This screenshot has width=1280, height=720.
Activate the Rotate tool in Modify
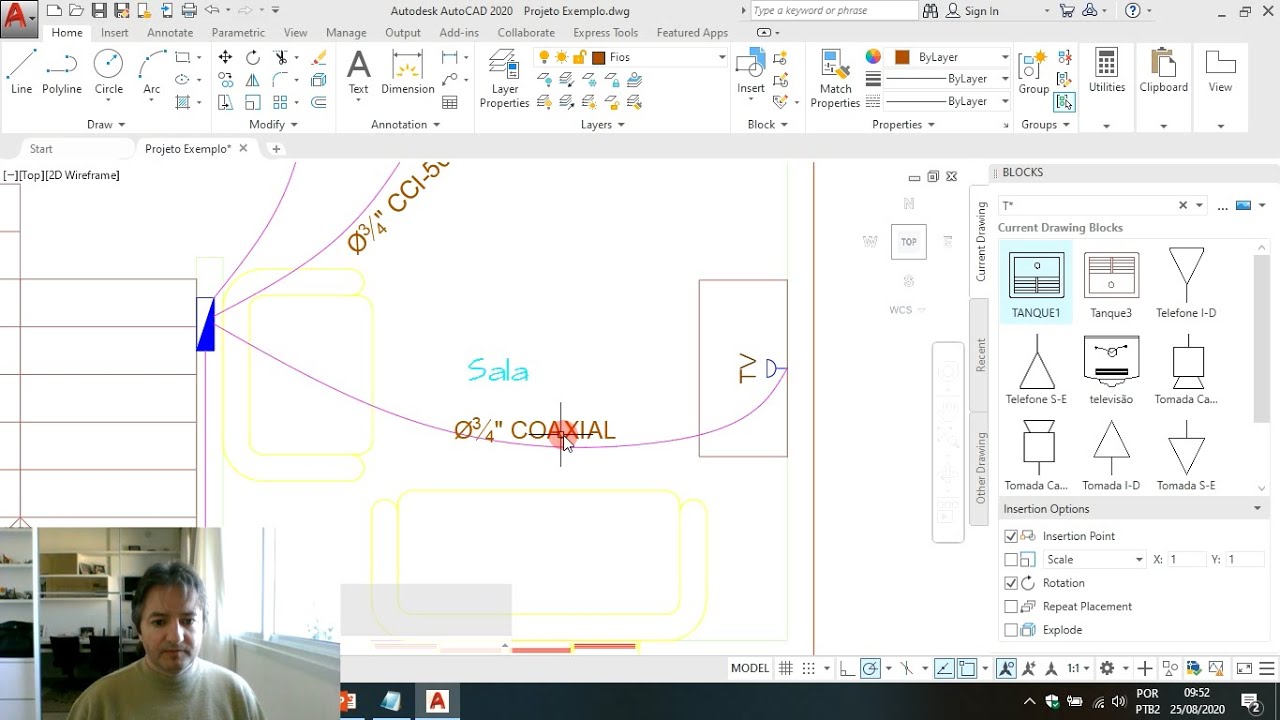[253, 58]
